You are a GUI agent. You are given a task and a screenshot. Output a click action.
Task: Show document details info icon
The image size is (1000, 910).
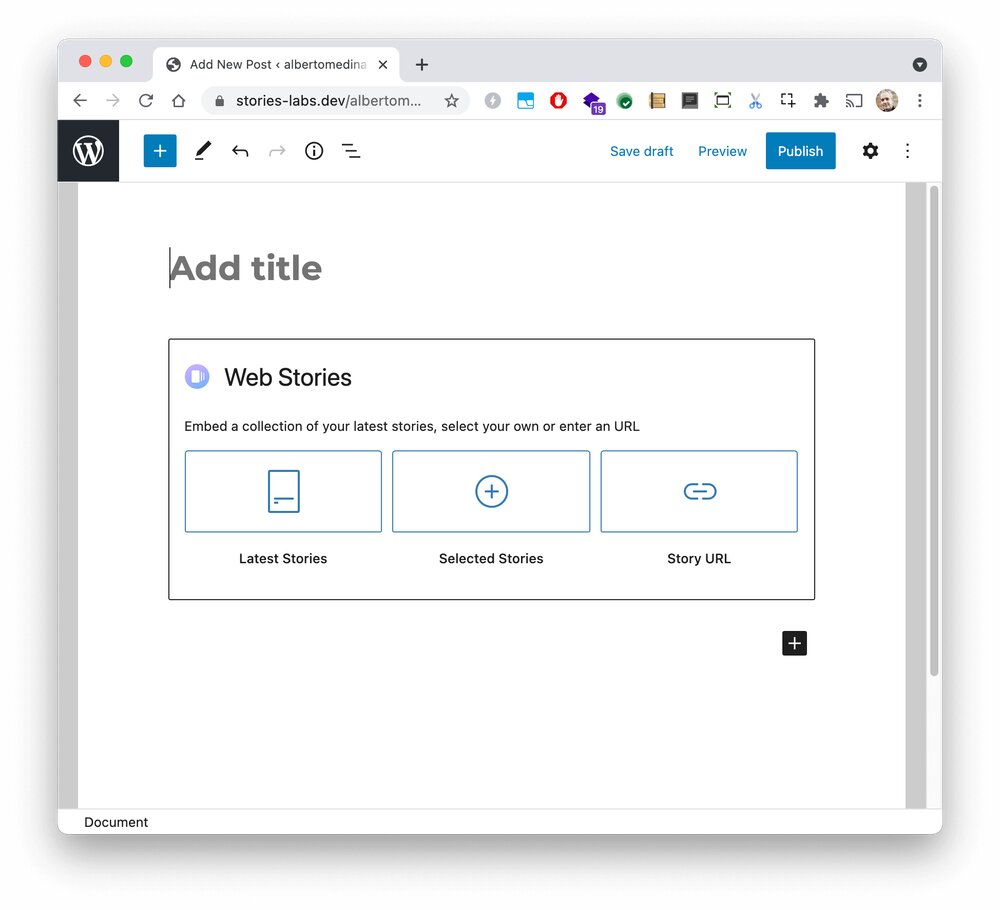[x=314, y=151]
